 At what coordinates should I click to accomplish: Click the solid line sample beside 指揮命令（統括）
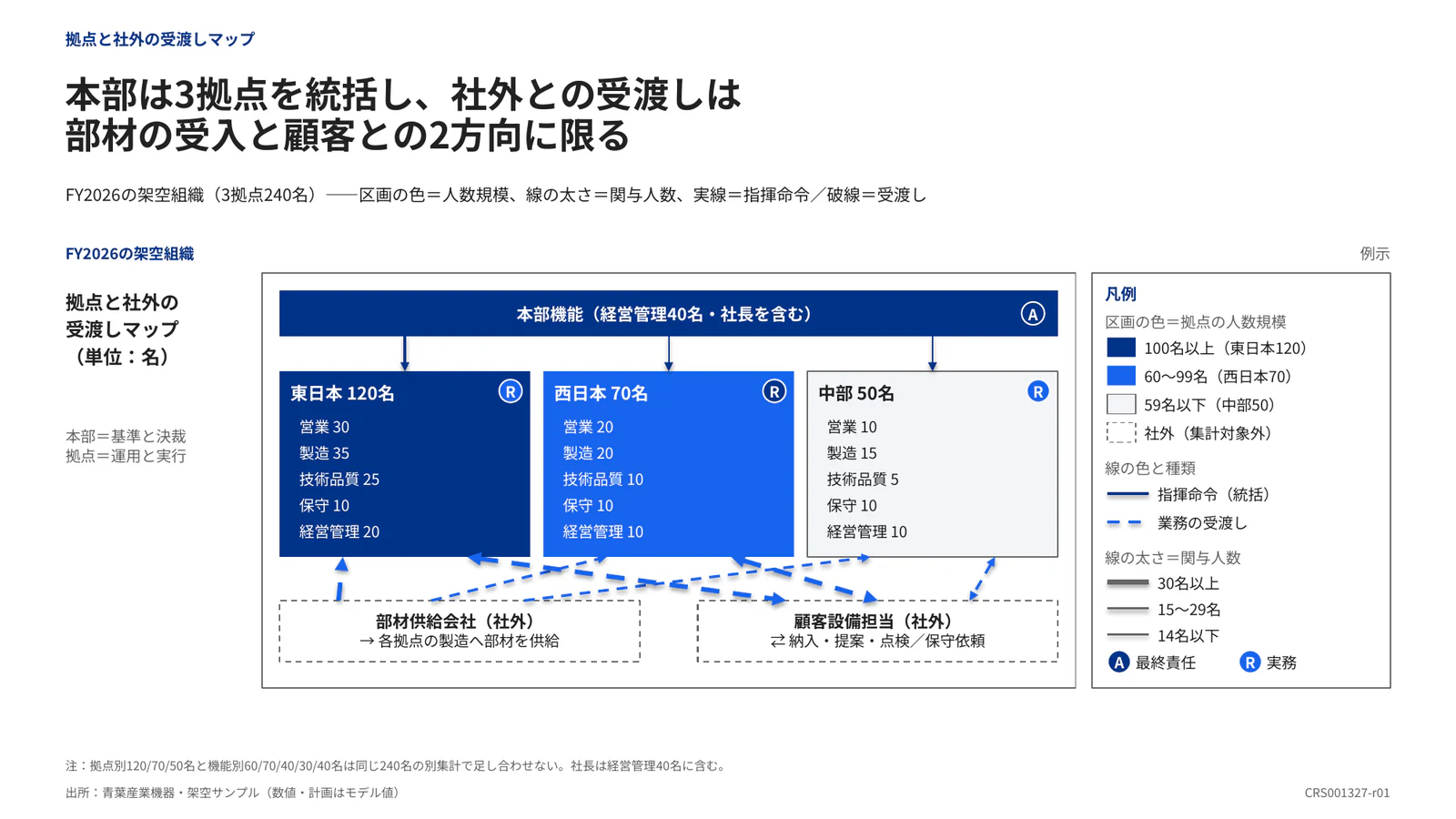[x=1127, y=494]
